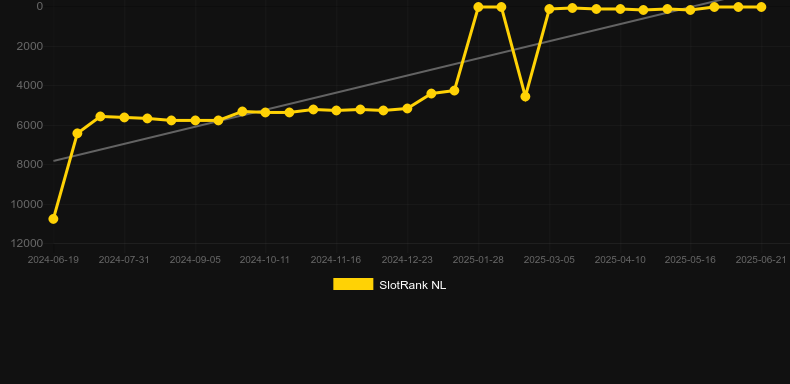
Task: Toggle the SlotRank NL yellow legend swatch
Action: tap(353, 284)
